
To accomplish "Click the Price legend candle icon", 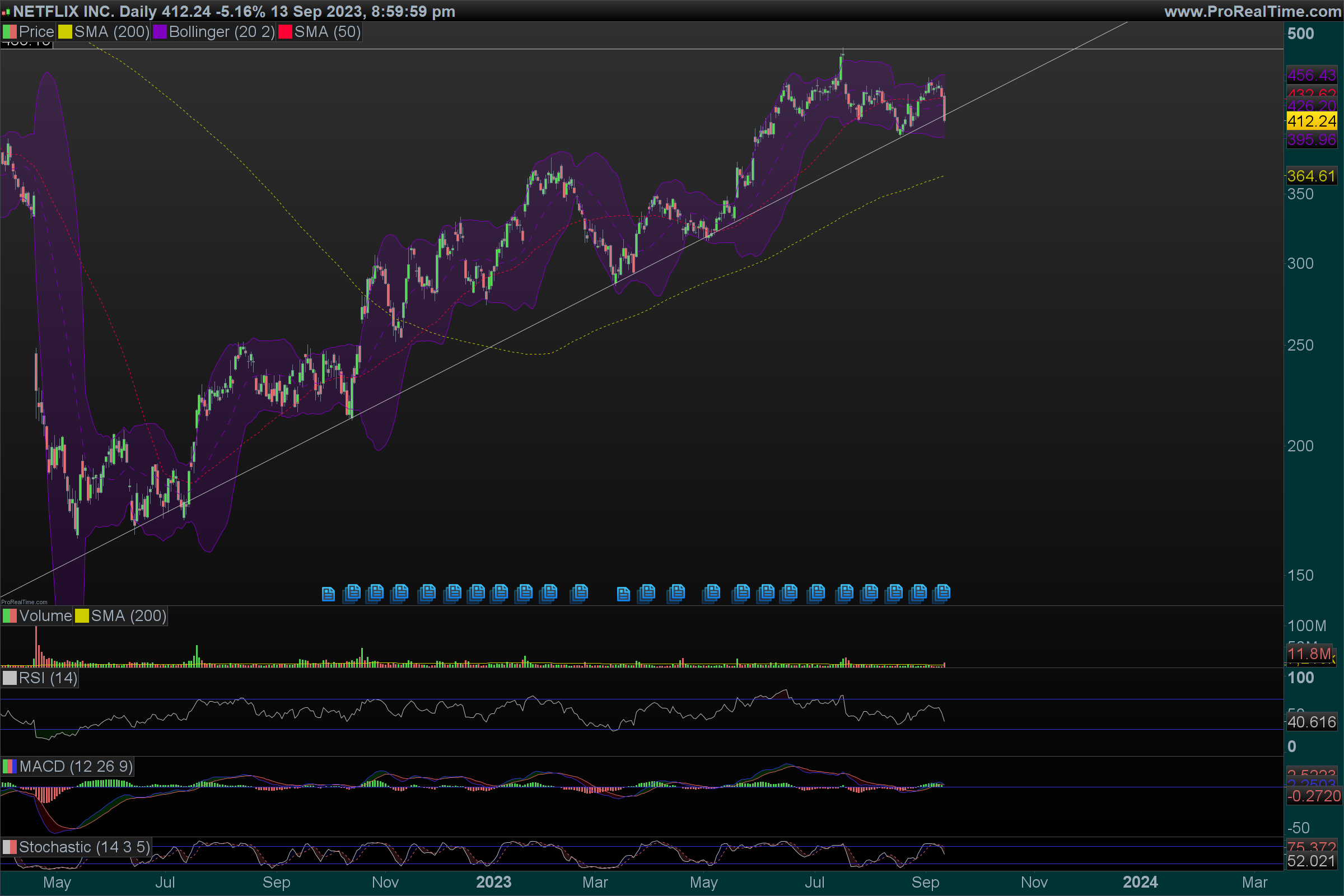I will [9, 32].
